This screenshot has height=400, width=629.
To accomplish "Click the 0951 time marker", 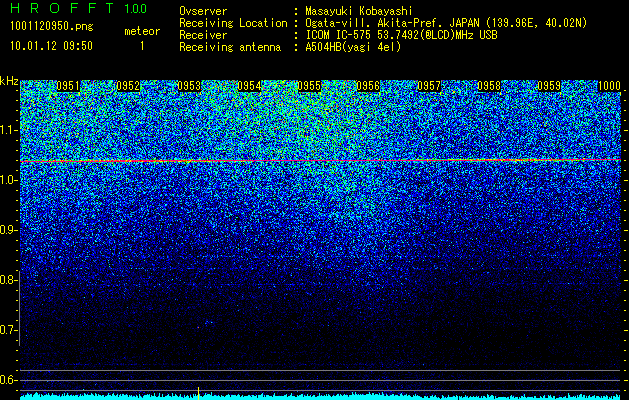I will click(x=68, y=86).
